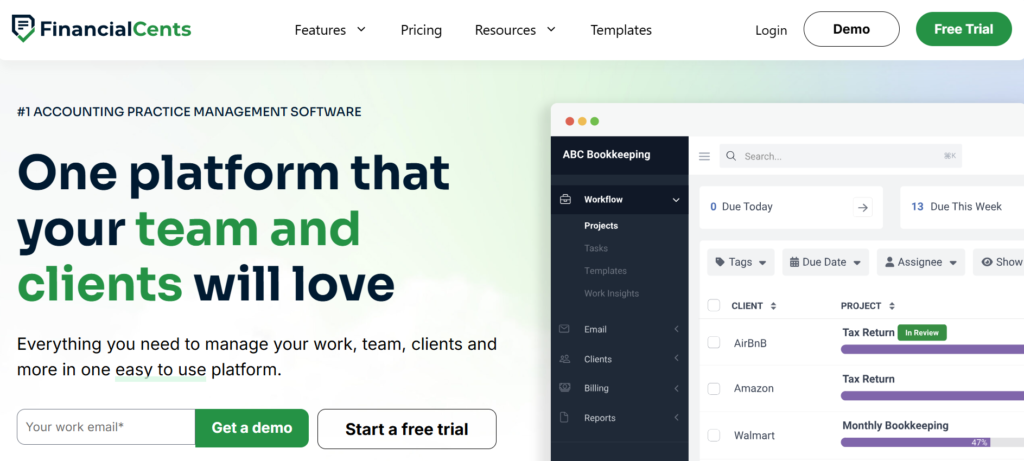This screenshot has height=461, width=1024.
Task: Click the ABC Bookkeeping sidebar title
Action: coord(606,155)
